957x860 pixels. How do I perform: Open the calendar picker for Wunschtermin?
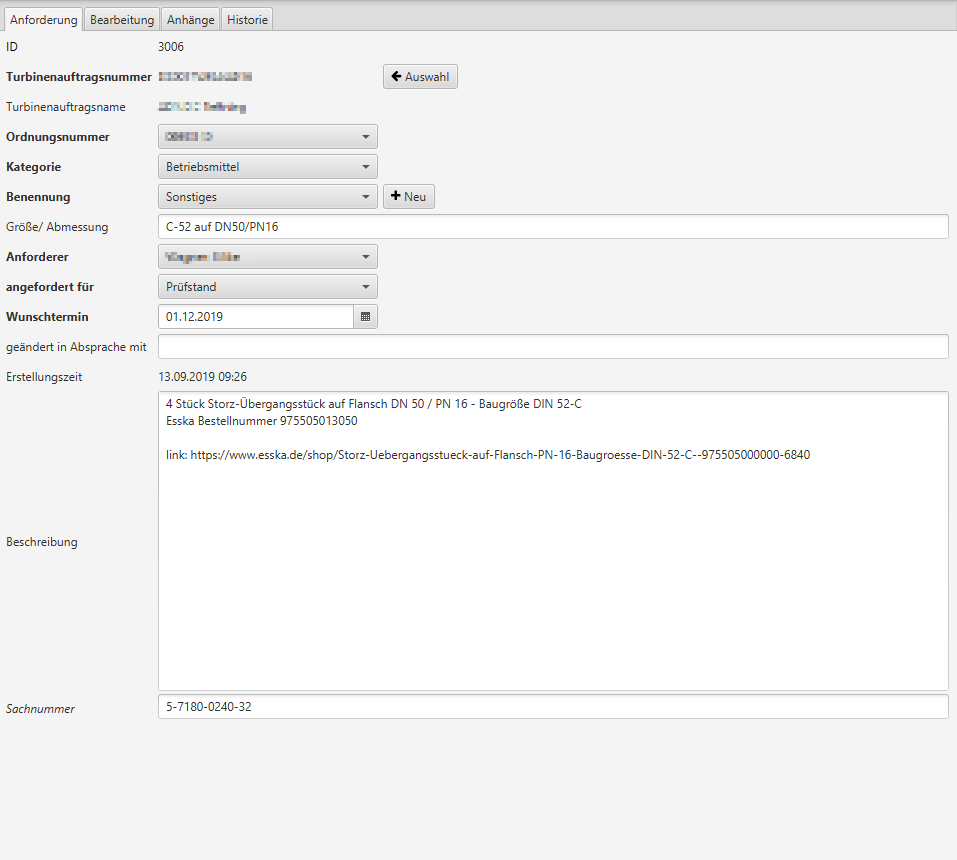click(x=365, y=317)
